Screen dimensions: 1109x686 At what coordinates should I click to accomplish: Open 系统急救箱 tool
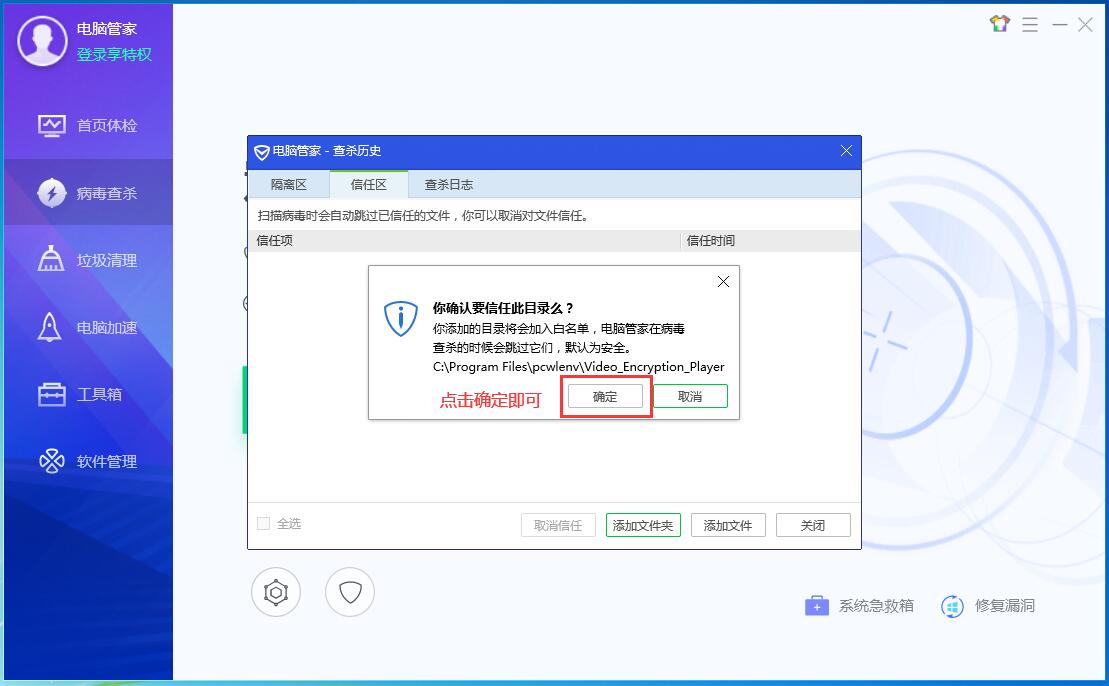coord(859,606)
